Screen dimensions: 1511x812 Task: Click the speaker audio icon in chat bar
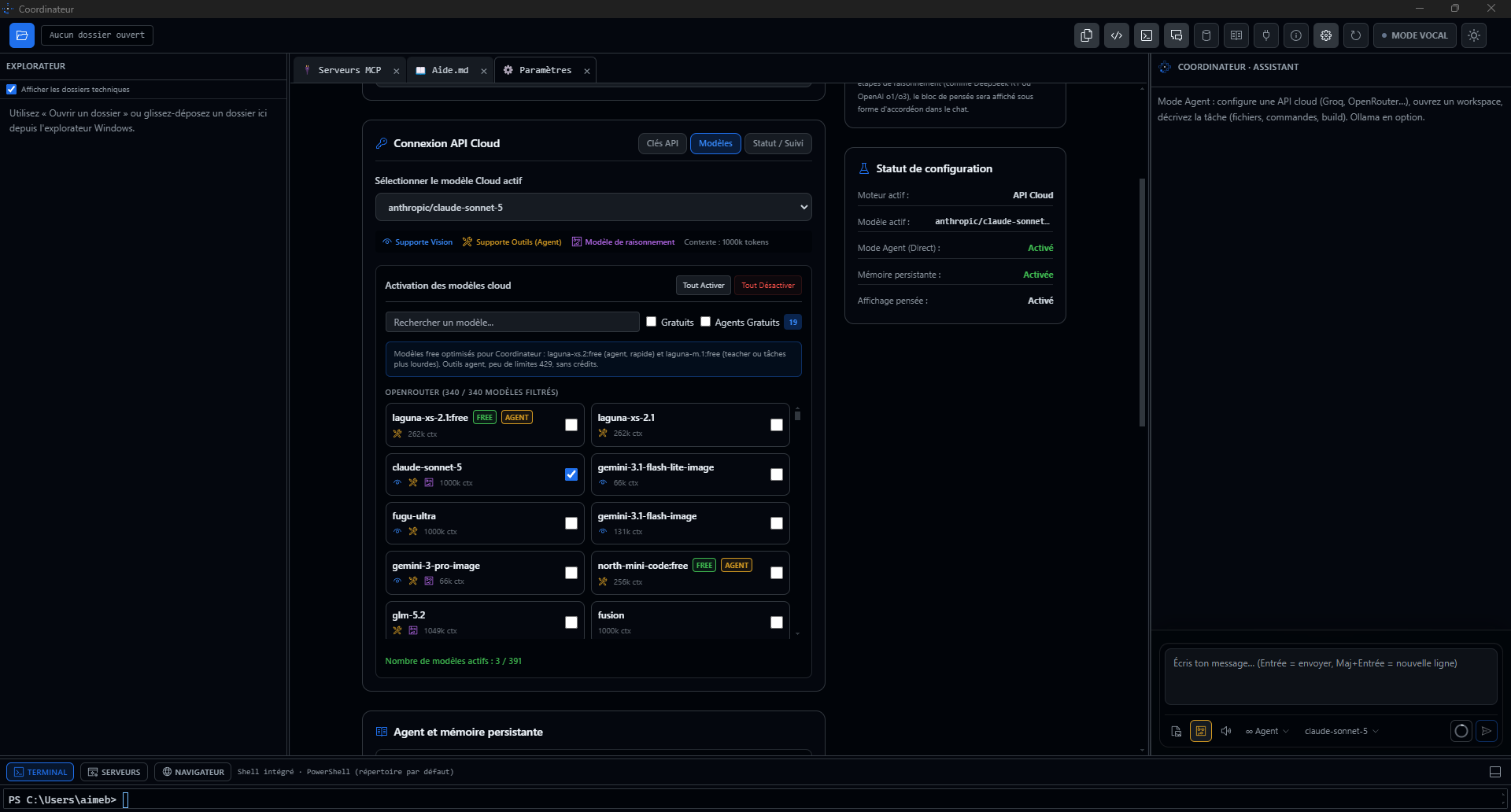point(1226,731)
